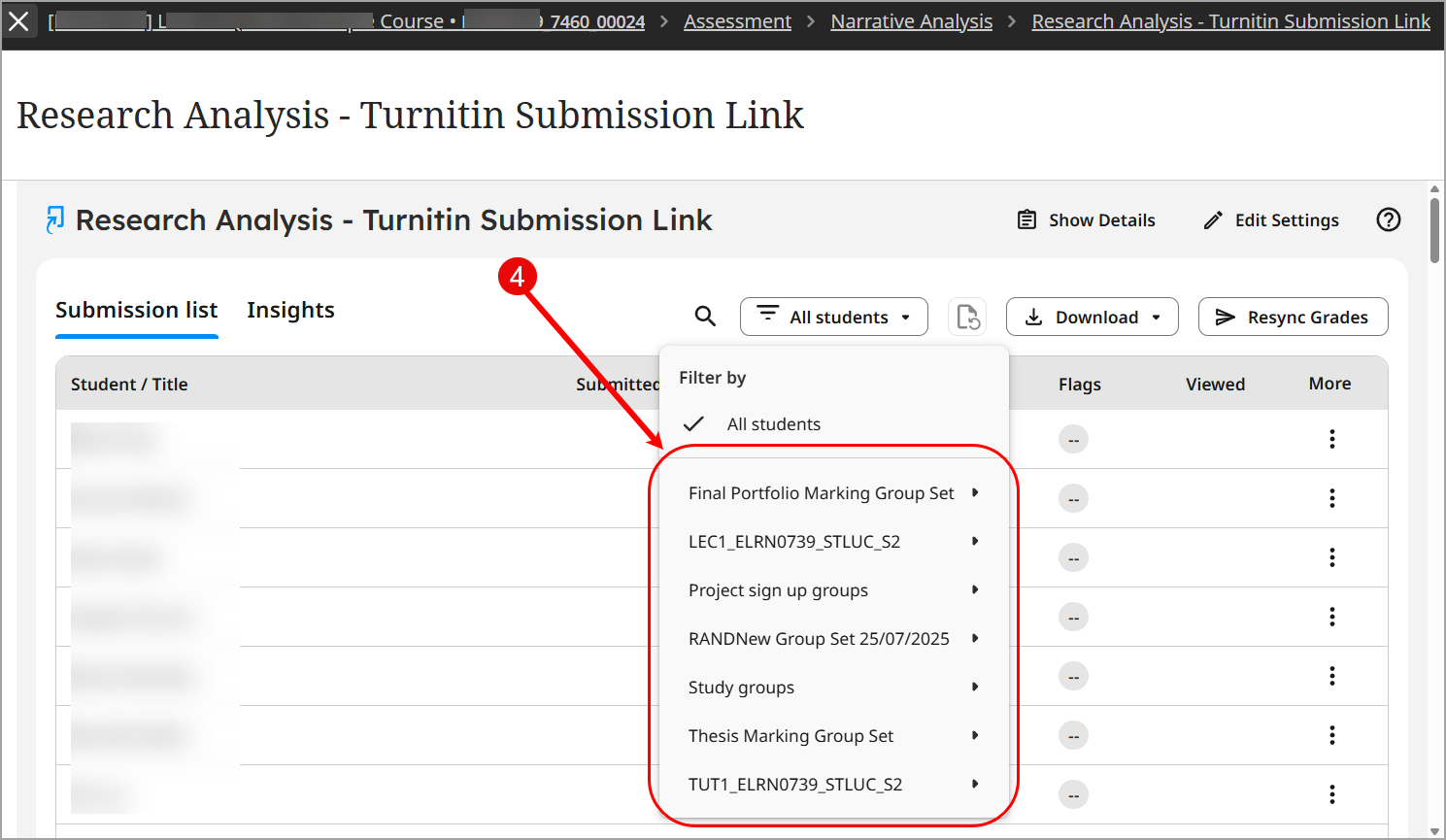Click Edit Settings button

point(1271,220)
